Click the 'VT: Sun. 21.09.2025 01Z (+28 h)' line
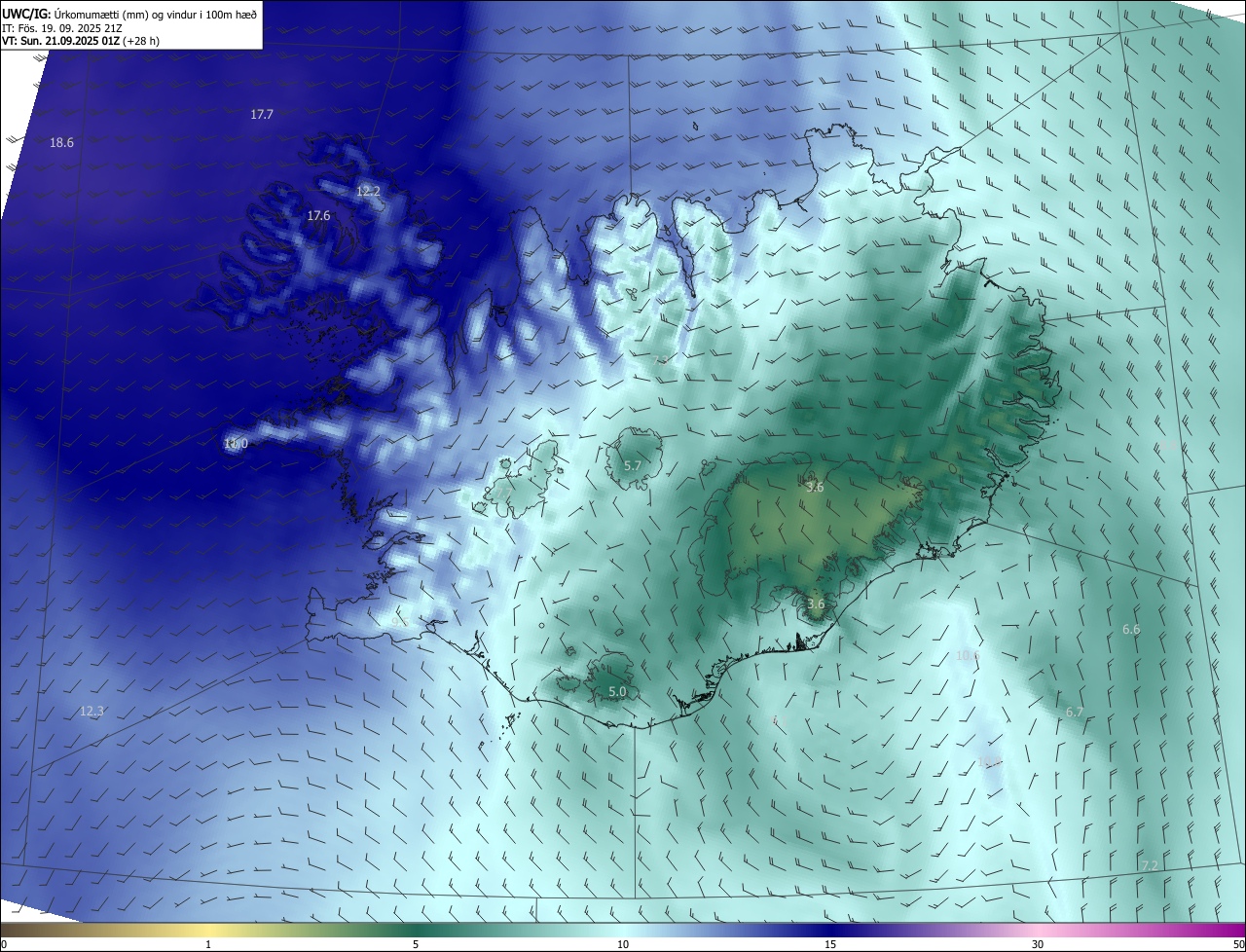This screenshot has height=952, width=1246. coord(81,42)
